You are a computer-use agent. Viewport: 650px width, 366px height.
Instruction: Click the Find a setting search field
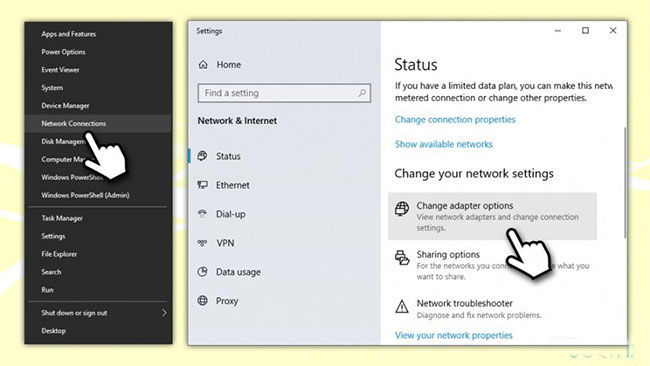(284, 93)
